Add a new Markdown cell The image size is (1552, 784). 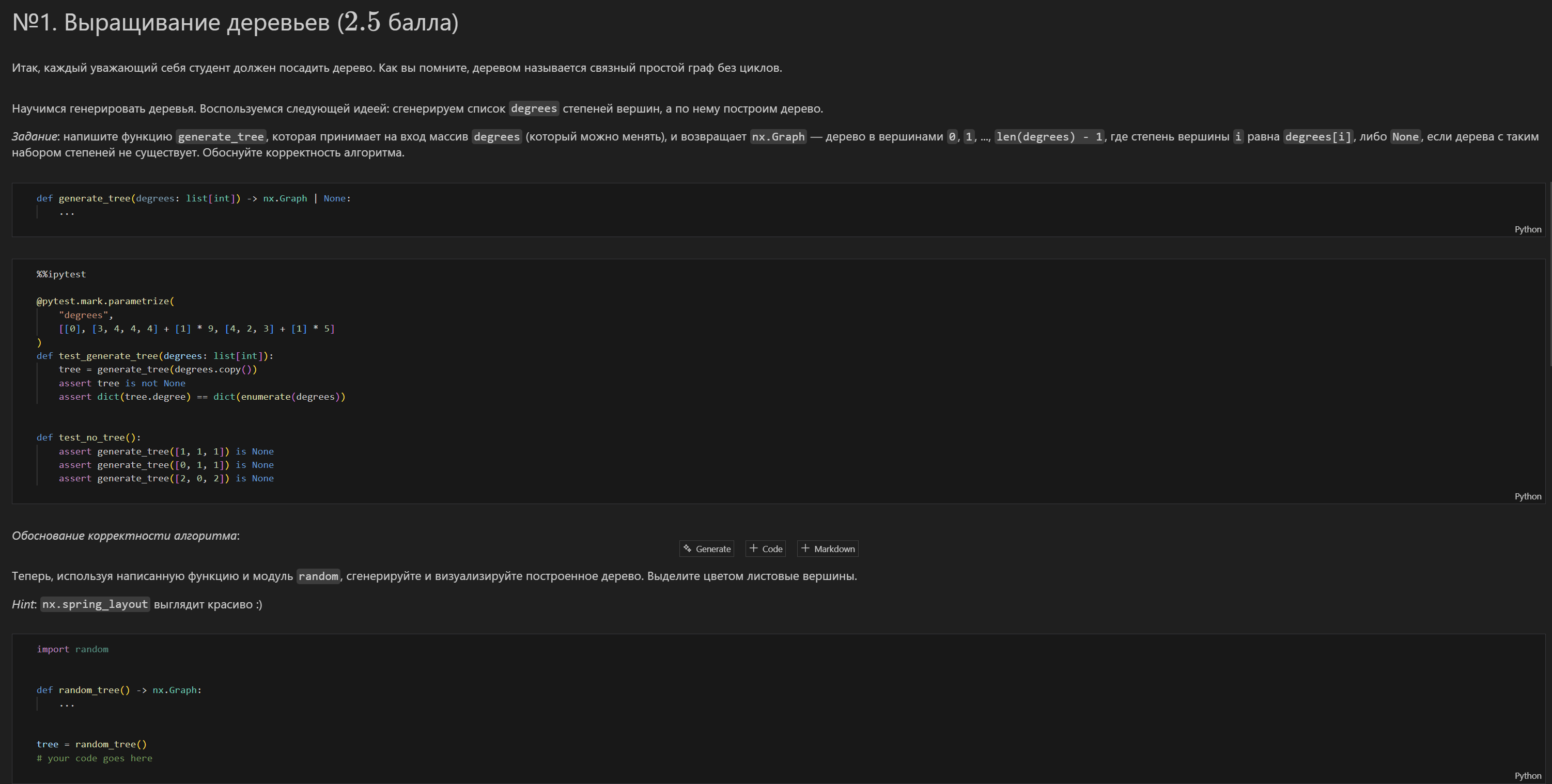828,548
